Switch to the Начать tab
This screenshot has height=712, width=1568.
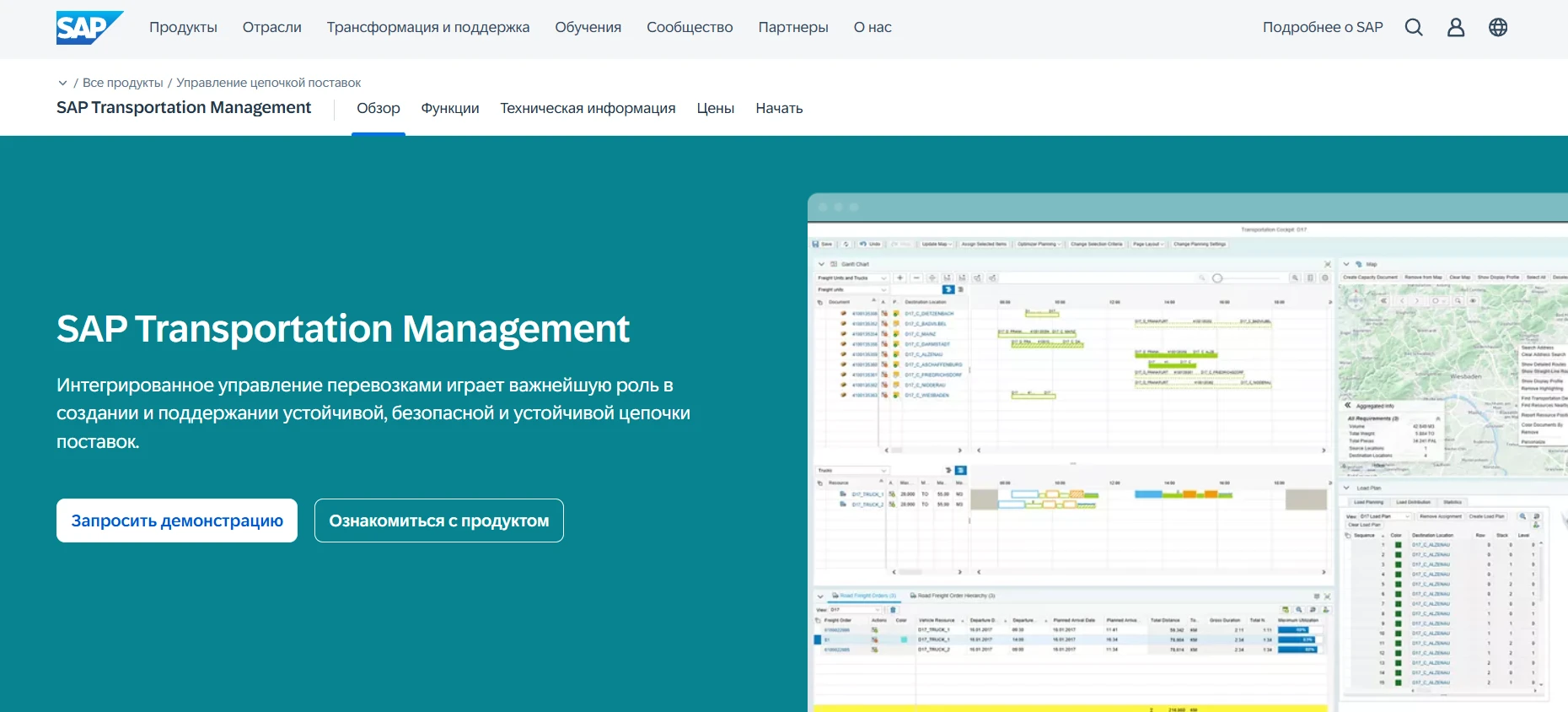coord(779,108)
